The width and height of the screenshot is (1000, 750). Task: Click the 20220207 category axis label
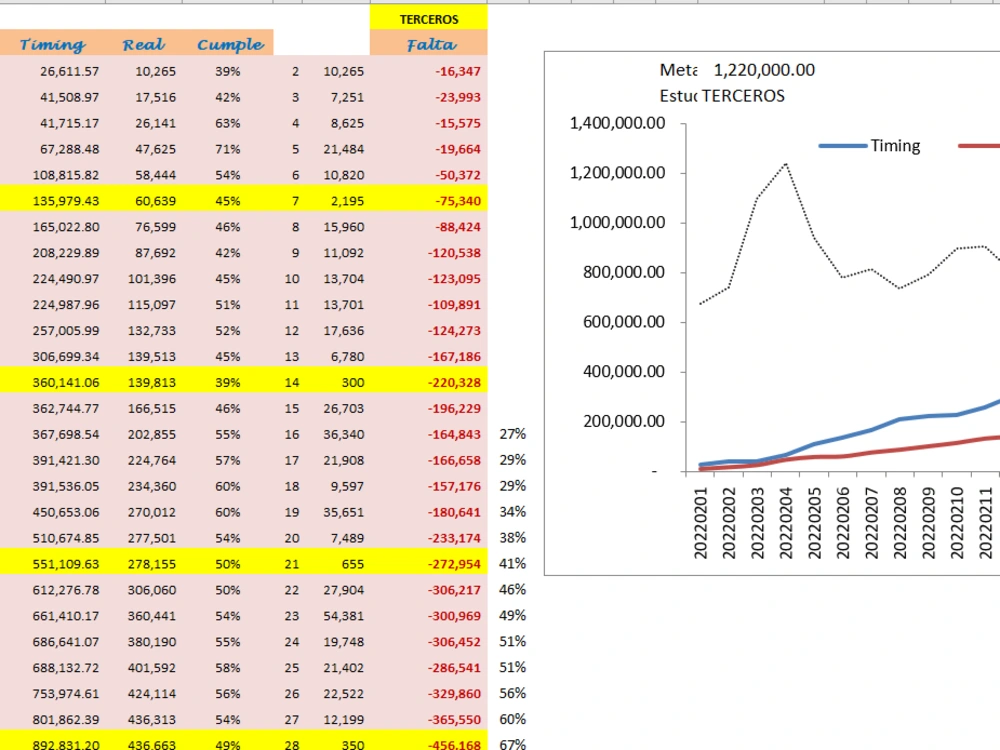[x=871, y=524]
